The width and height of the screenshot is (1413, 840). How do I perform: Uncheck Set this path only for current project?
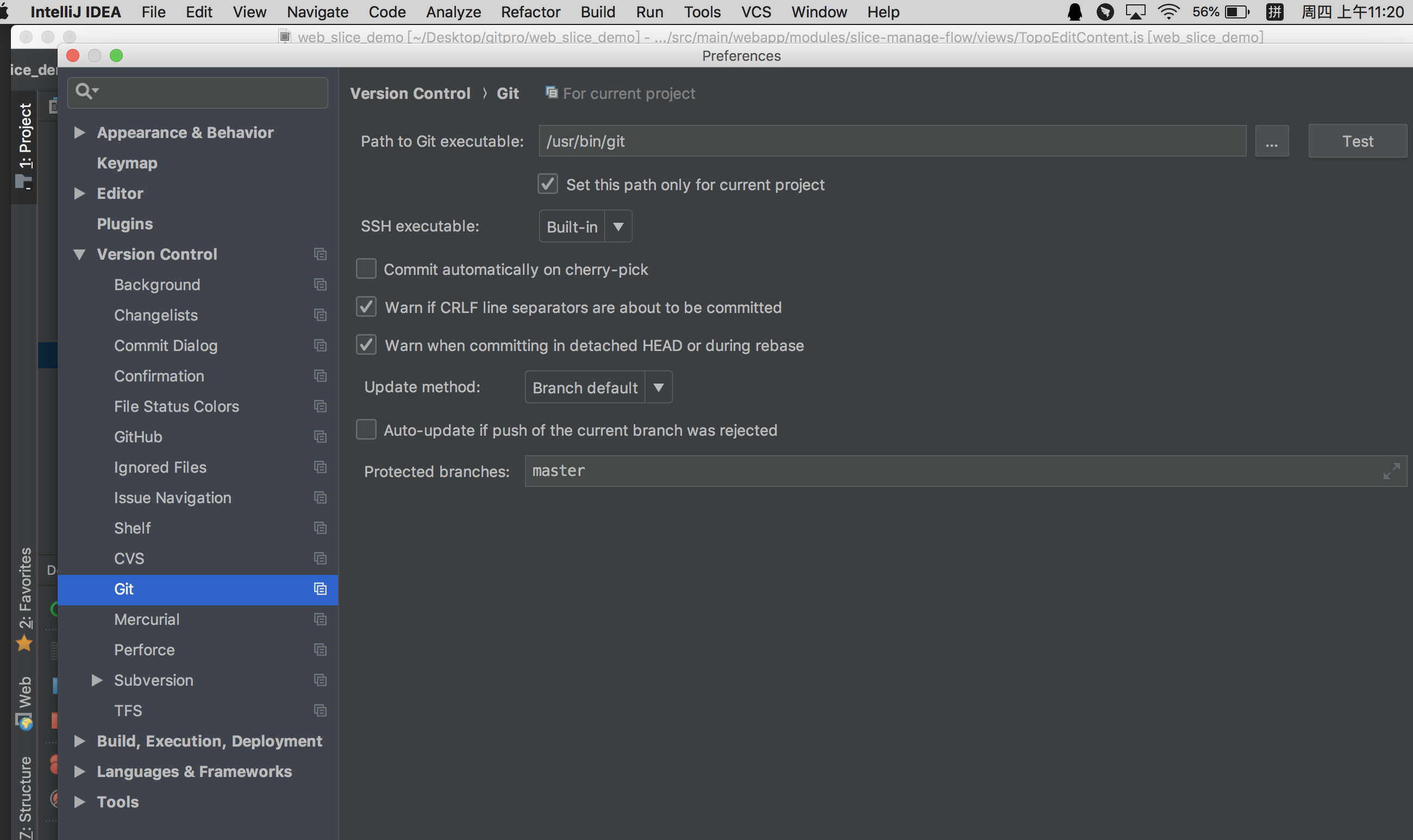547,185
